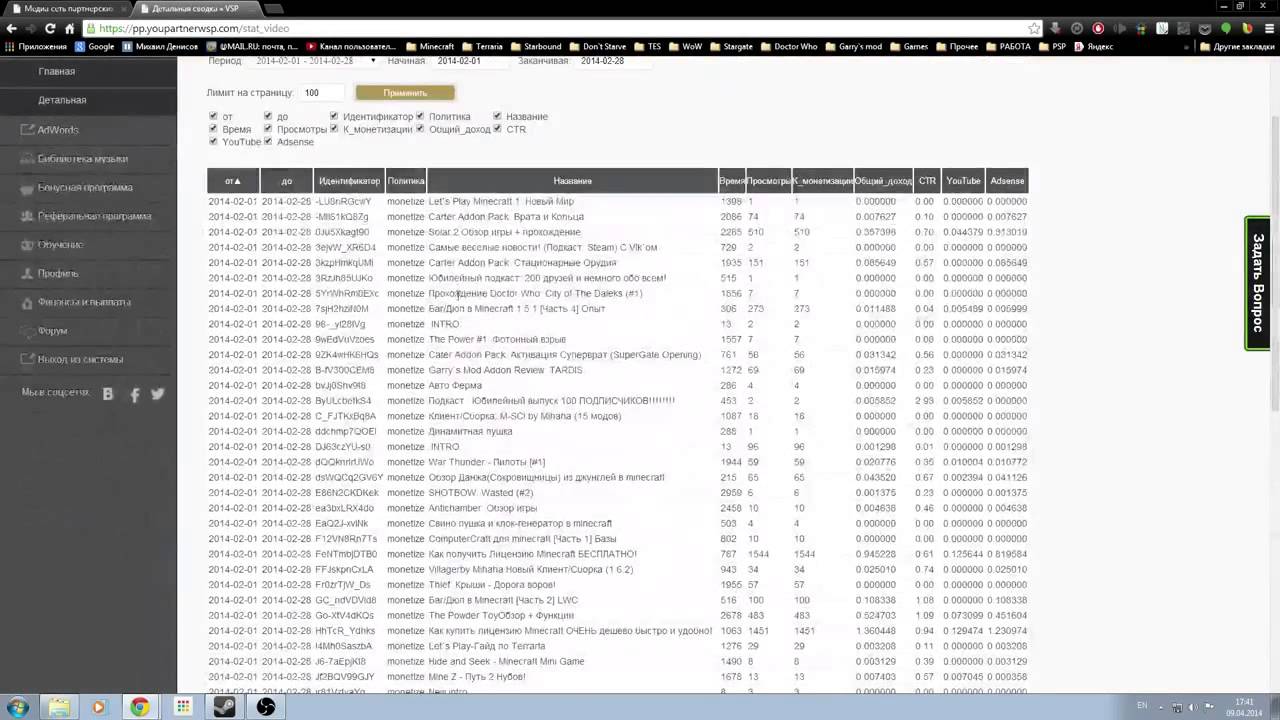This screenshot has height=720, width=1280.
Task: Toggle 'Политика' column checkbox
Action: click(420, 116)
